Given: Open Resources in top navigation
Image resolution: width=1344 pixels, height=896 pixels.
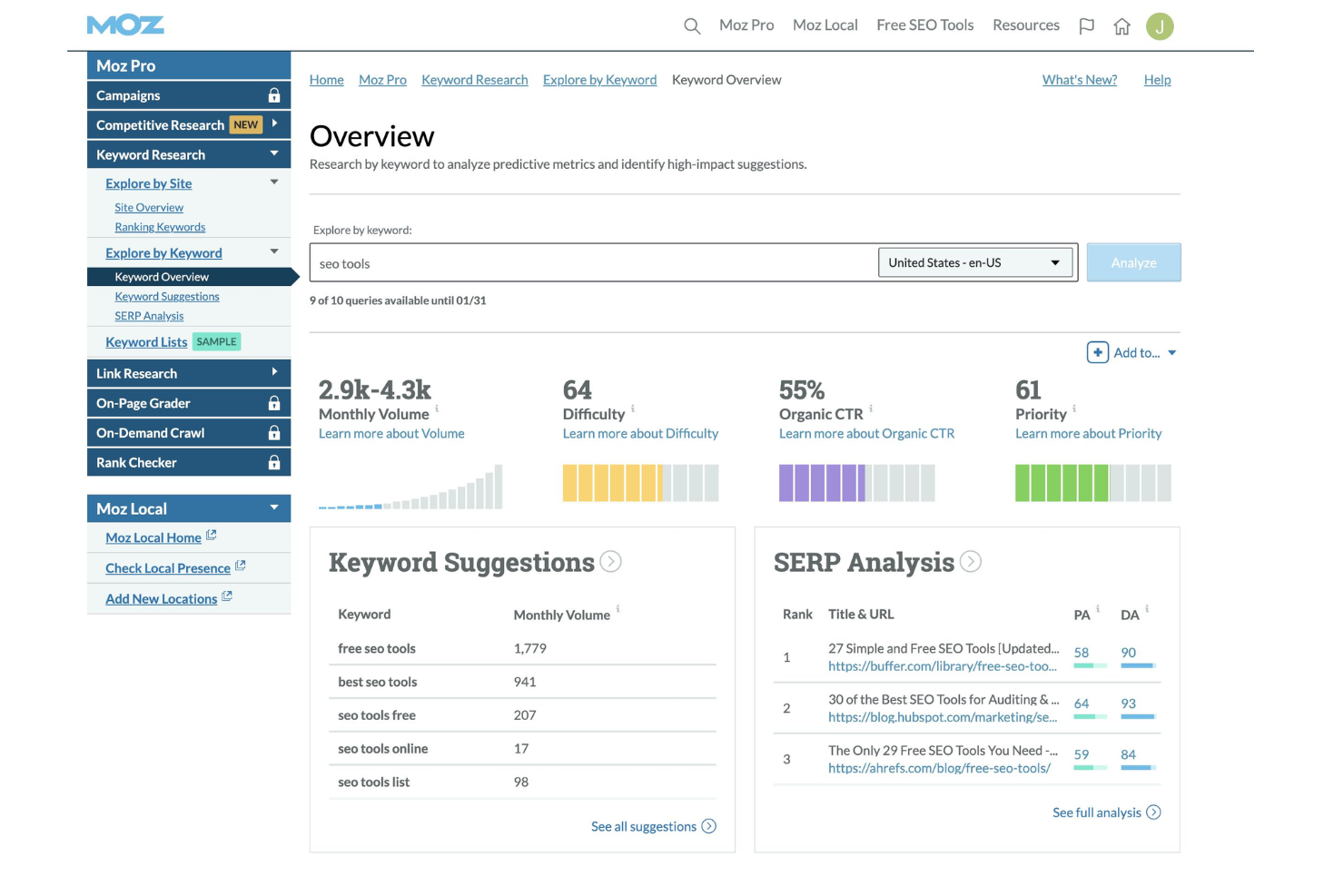Looking at the screenshot, I should pyautogui.click(x=1026, y=25).
